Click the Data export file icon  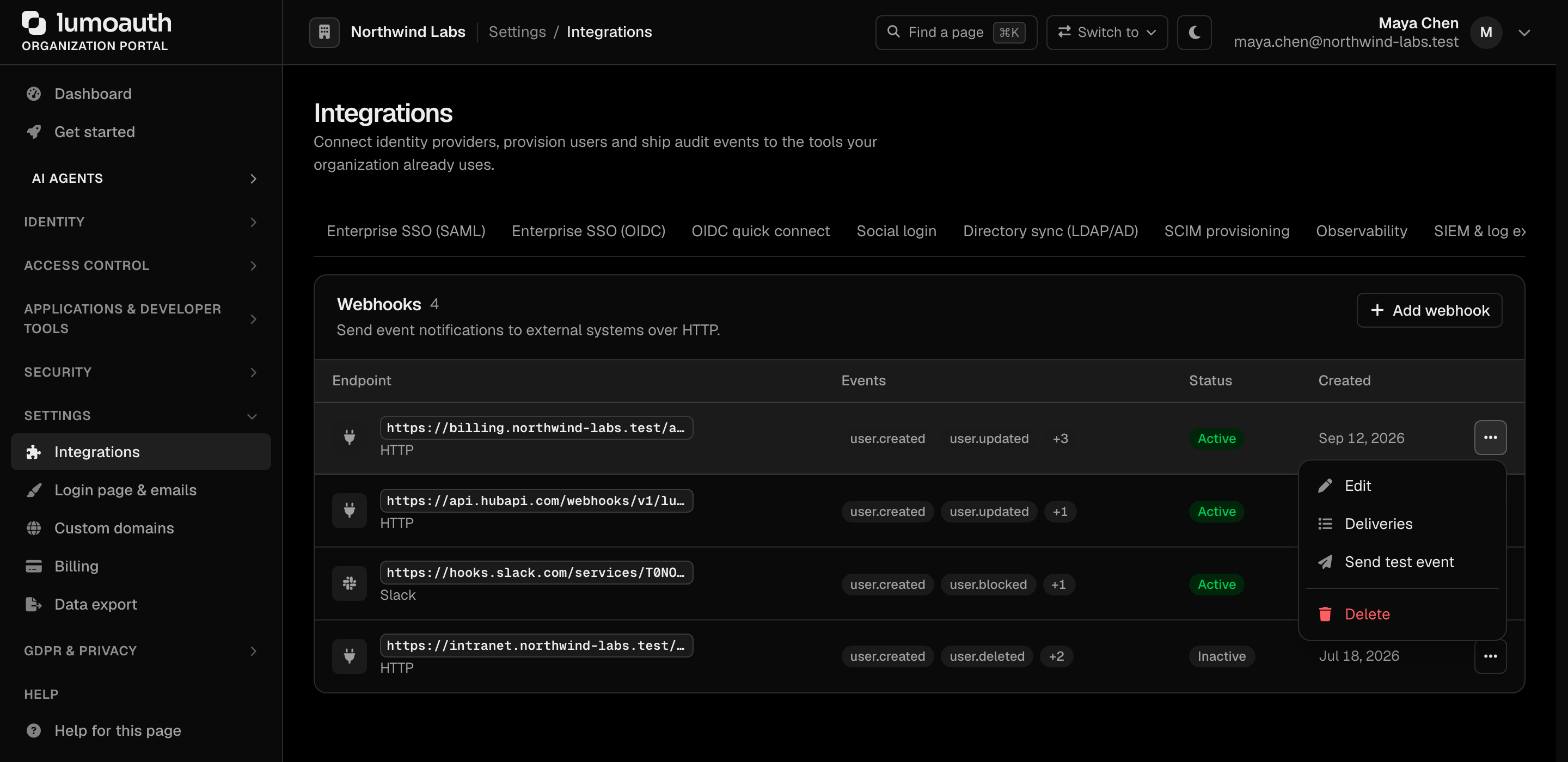pyautogui.click(x=34, y=604)
